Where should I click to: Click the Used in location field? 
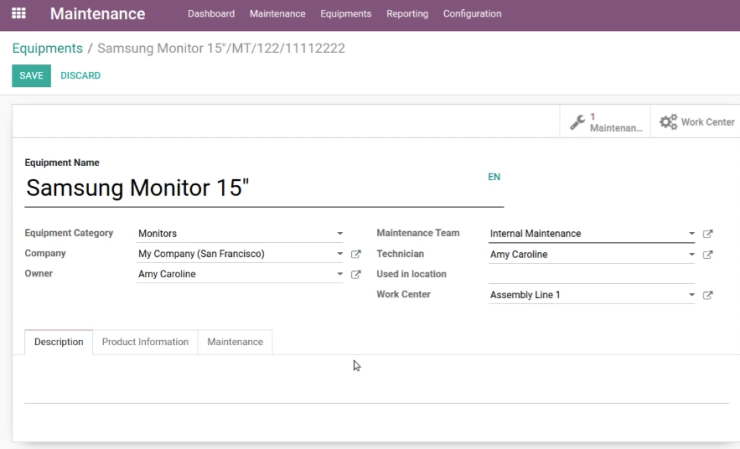coord(592,274)
